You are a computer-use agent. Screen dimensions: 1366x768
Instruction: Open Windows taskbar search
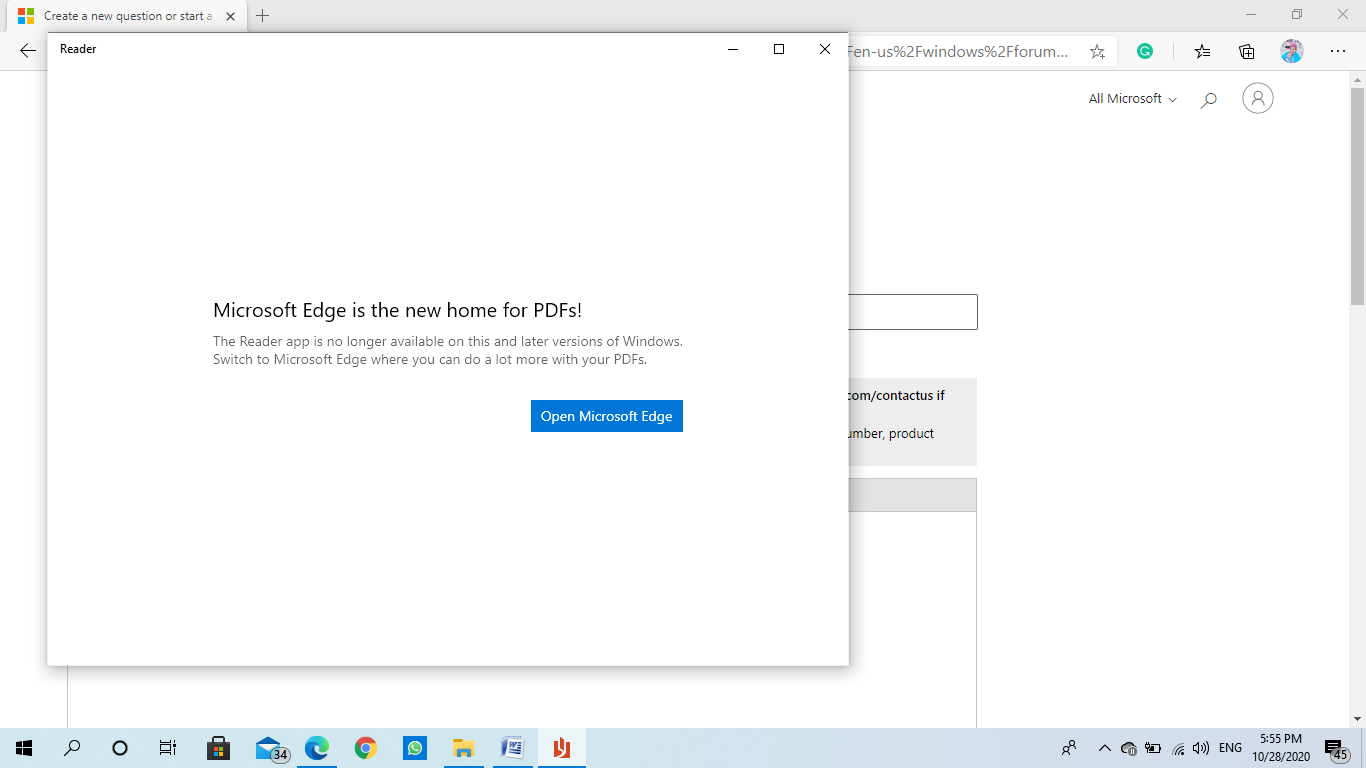[x=72, y=748]
